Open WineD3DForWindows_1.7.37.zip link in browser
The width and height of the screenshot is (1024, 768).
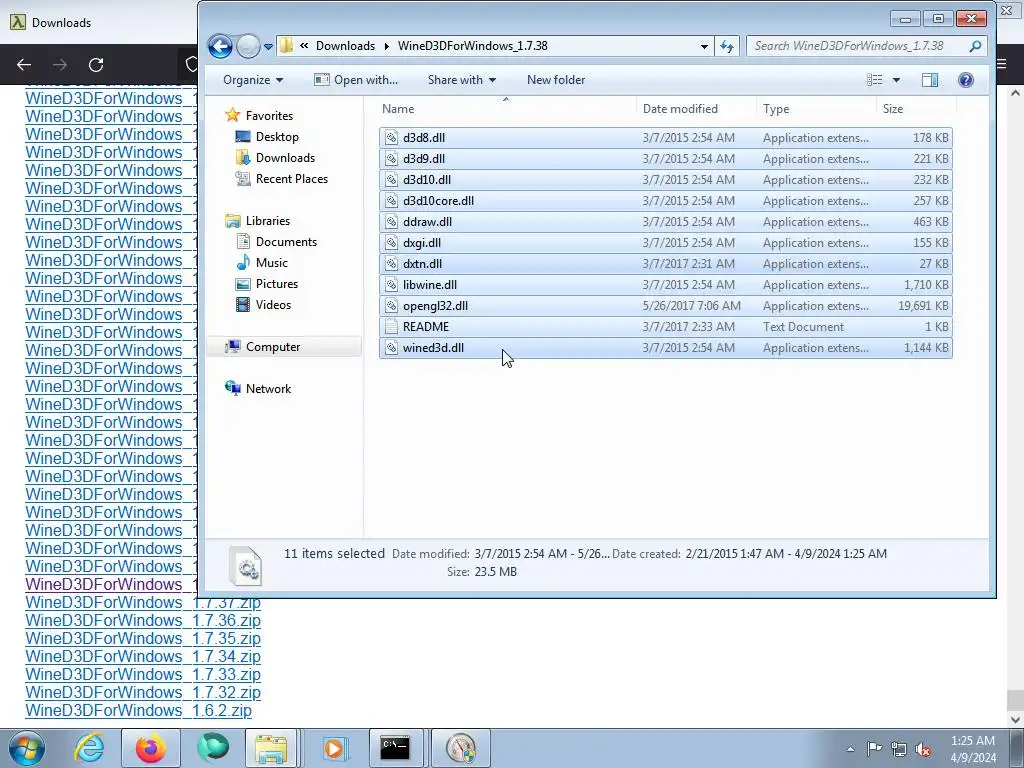(142, 602)
